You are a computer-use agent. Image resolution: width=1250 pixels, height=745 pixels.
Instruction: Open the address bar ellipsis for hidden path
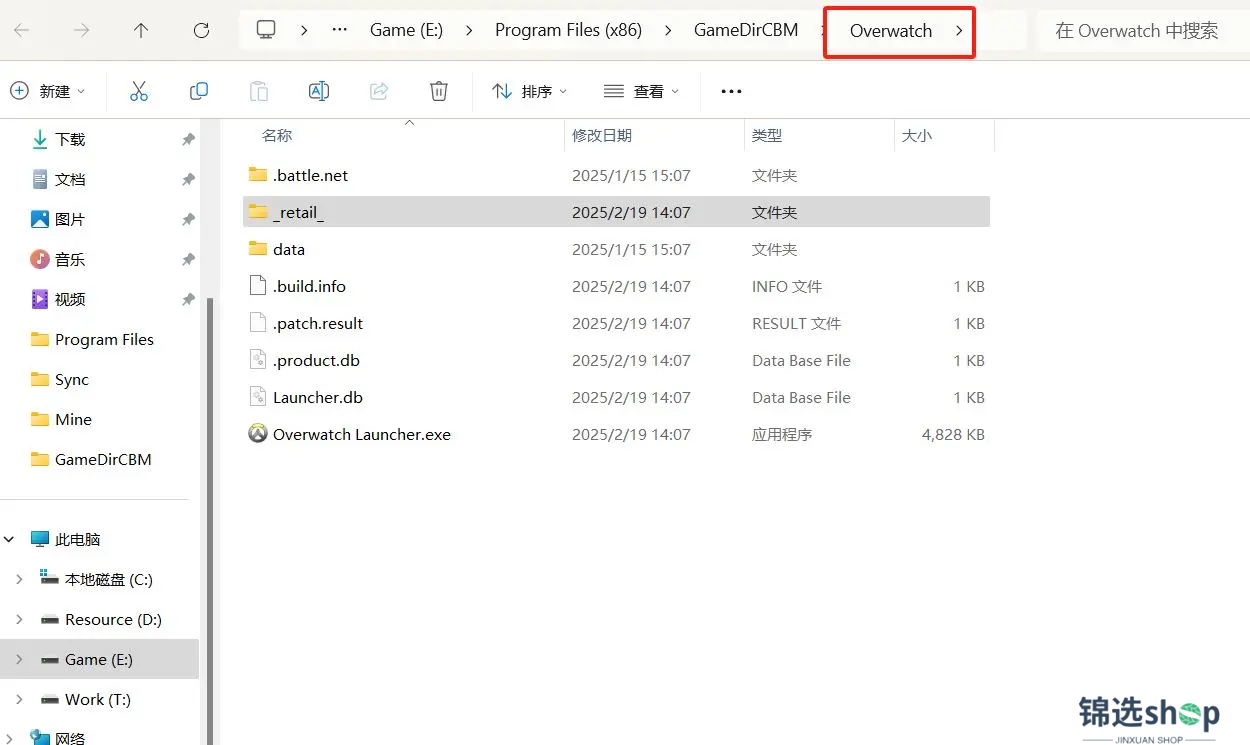(x=340, y=30)
